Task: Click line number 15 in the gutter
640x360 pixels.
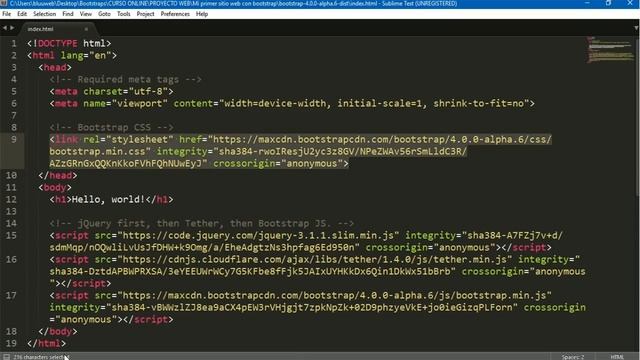Action: tap(11, 236)
